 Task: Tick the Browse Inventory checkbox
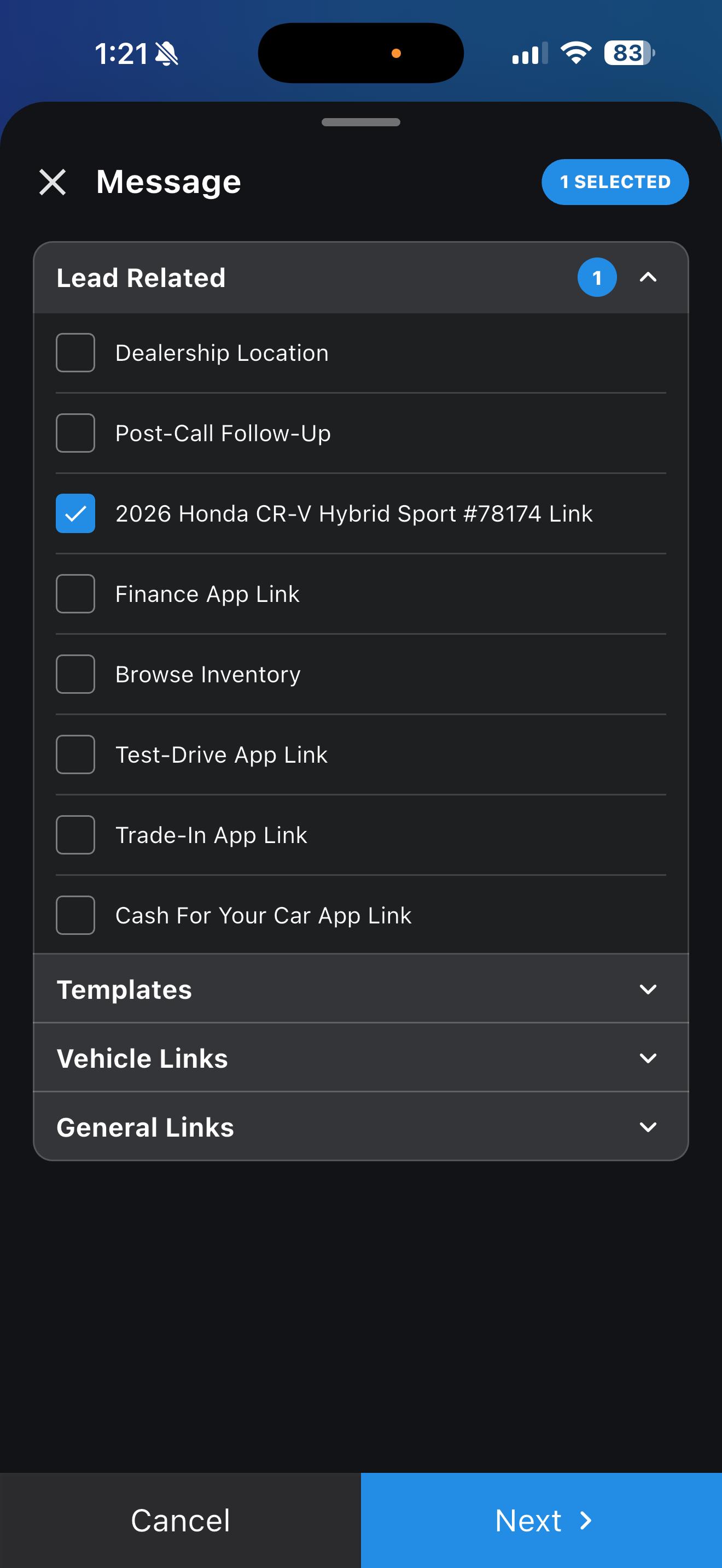pyautogui.click(x=75, y=674)
